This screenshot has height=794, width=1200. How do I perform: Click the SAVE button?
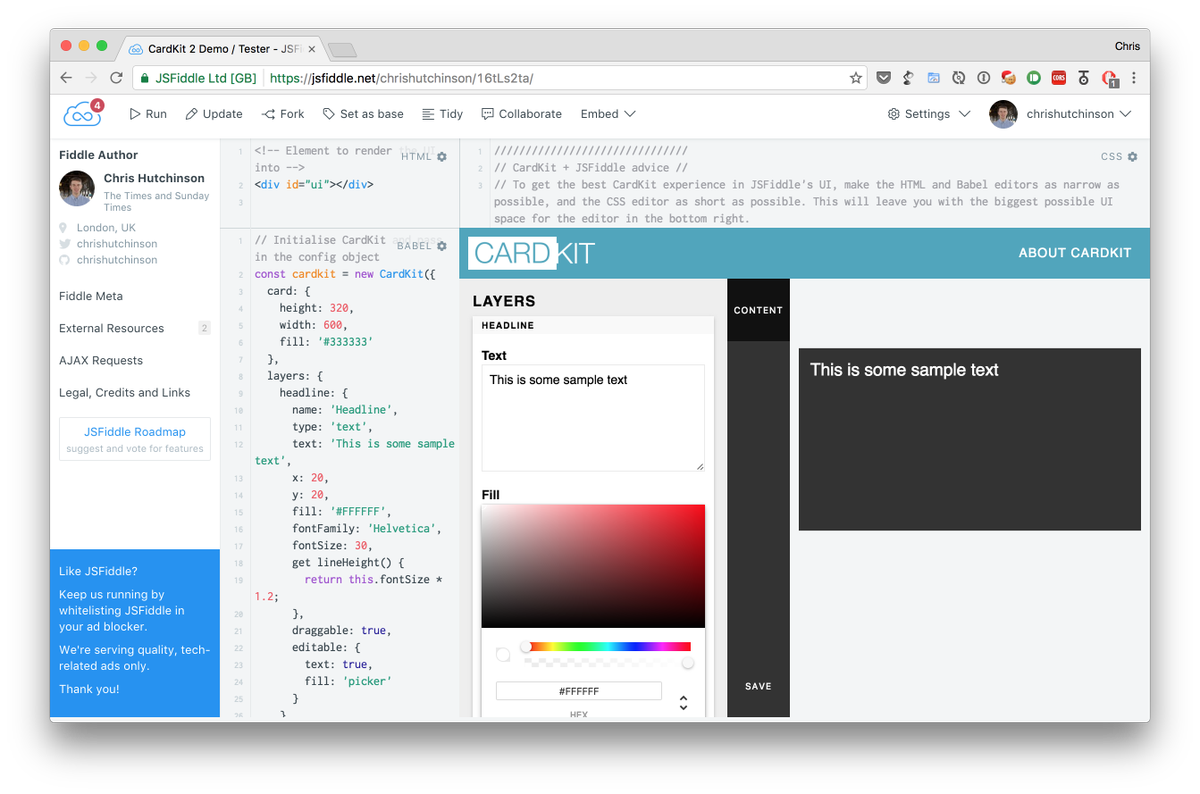758,686
